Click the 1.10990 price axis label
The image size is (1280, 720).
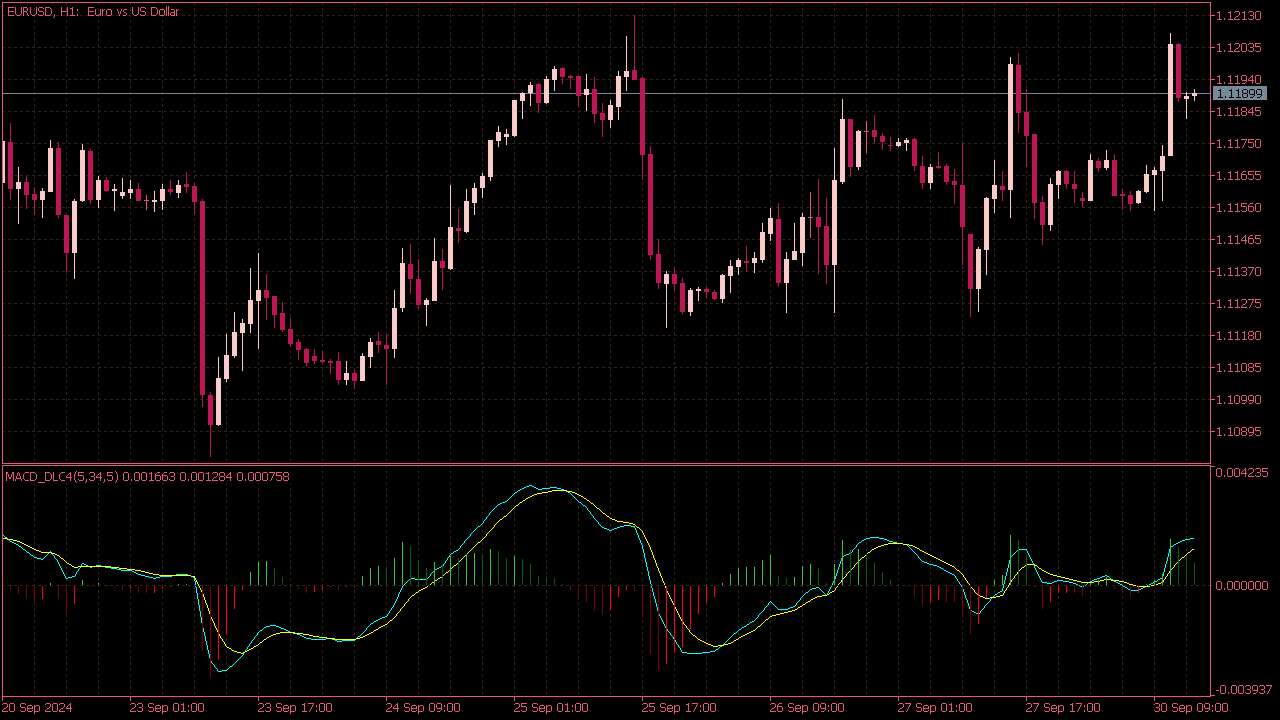click(x=1239, y=400)
